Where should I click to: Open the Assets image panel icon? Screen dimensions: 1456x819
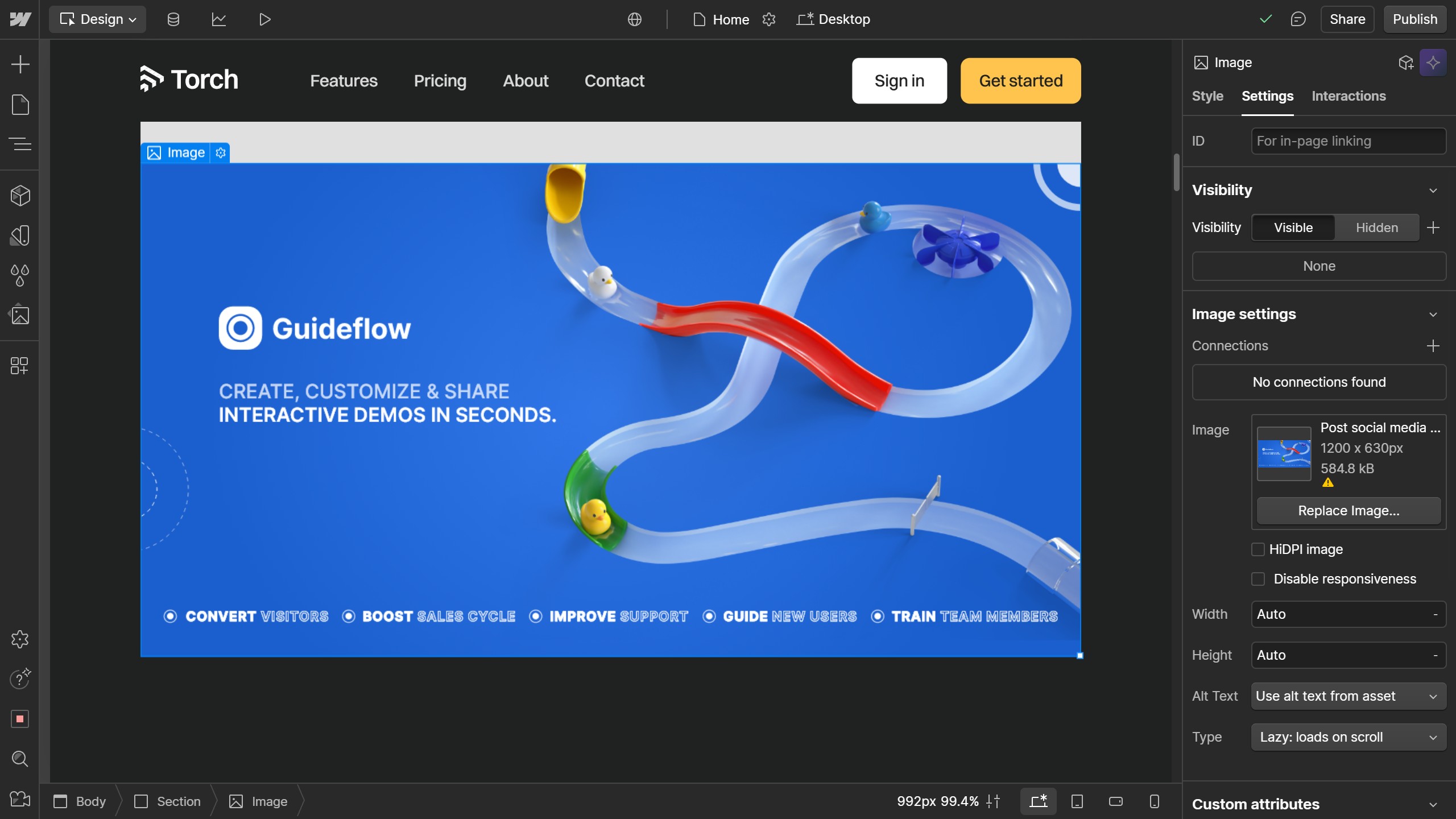[20, 315]
